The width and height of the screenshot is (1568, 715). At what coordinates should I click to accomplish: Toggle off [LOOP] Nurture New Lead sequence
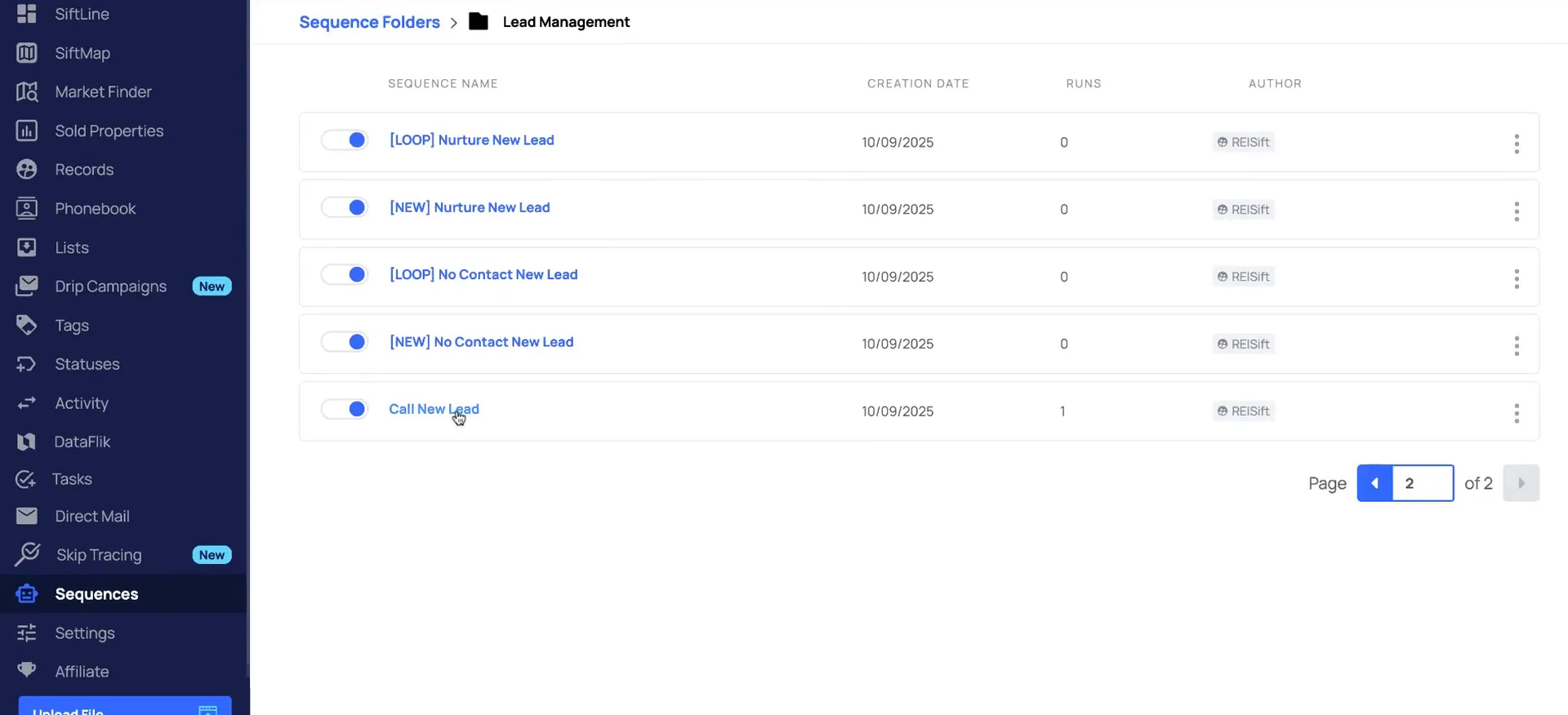tap(345, 140)
